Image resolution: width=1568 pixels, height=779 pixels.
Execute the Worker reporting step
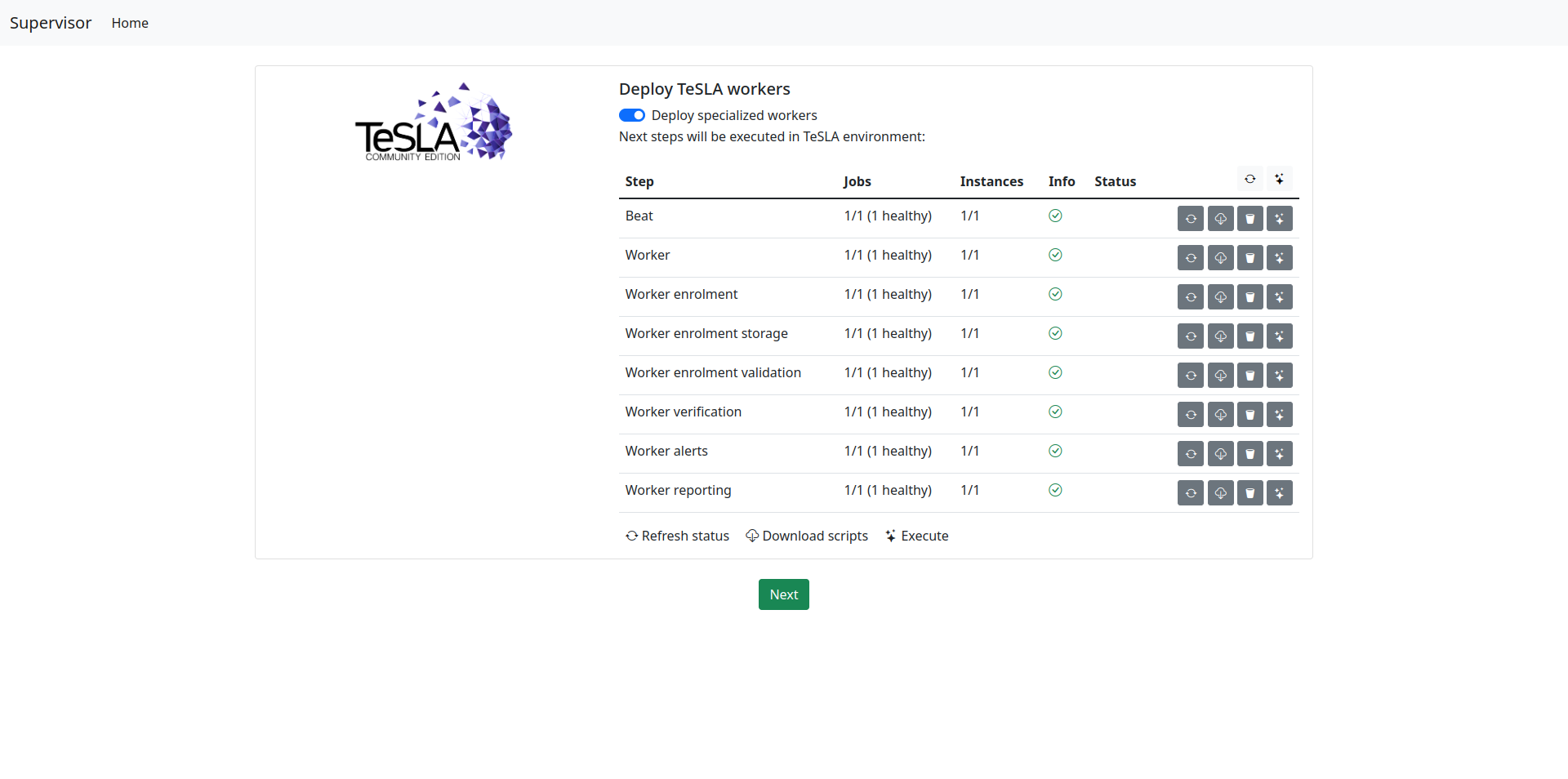click(x=1279, y=493)
